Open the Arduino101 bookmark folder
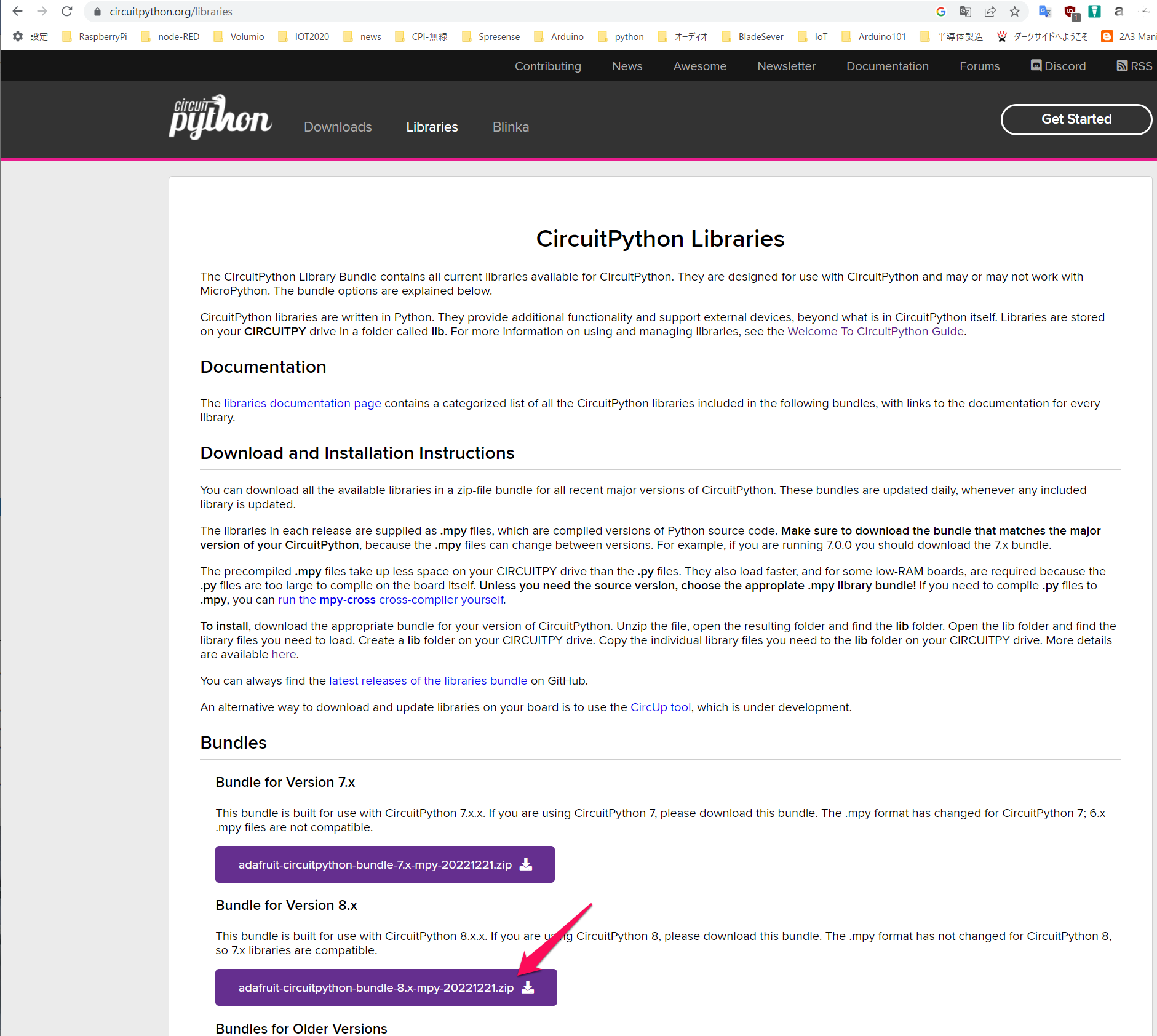Image resolution: width=1157 pixels, height=1036 pixels. click(x=873, y=37)
